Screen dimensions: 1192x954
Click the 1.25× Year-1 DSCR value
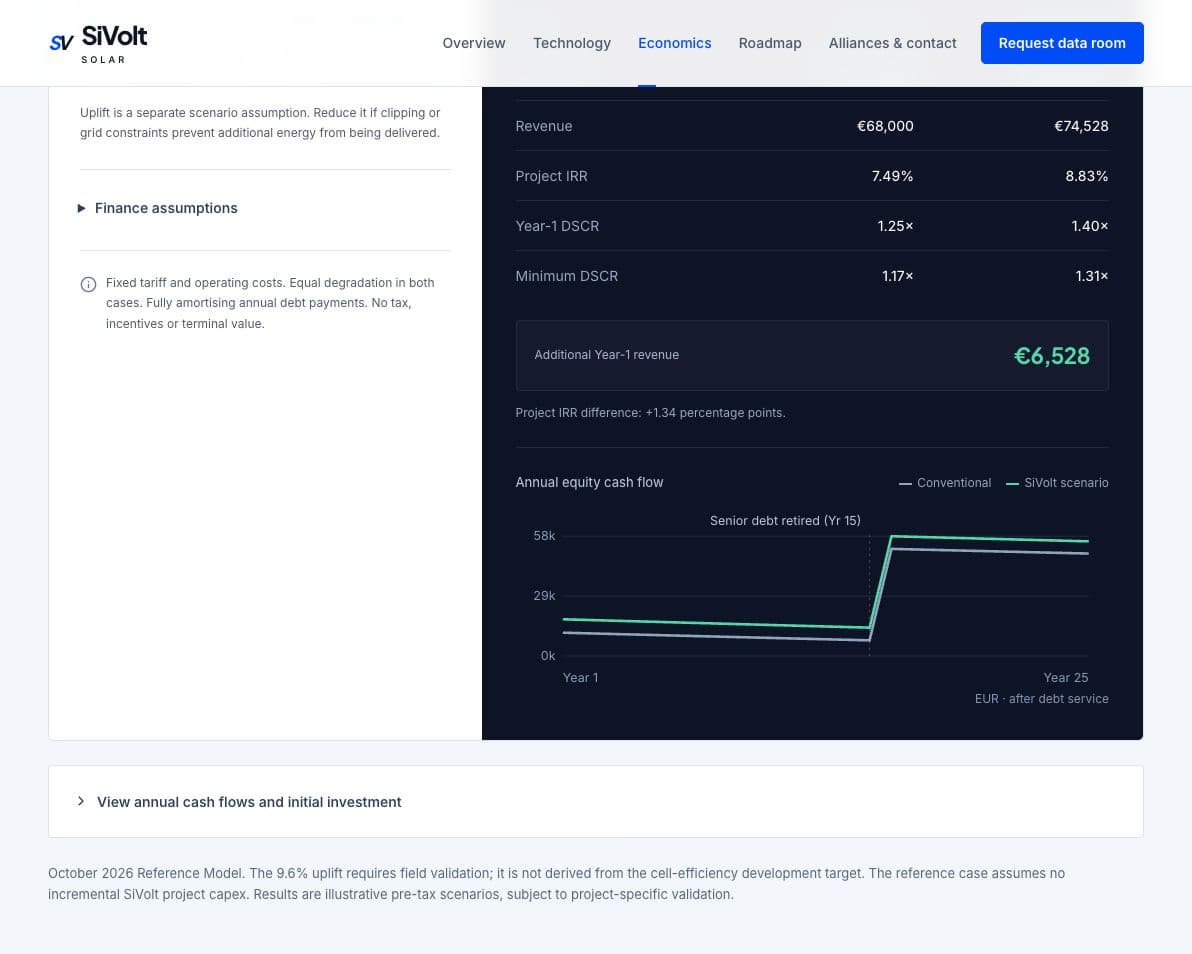pyautogui.click(x=896, y=227)
